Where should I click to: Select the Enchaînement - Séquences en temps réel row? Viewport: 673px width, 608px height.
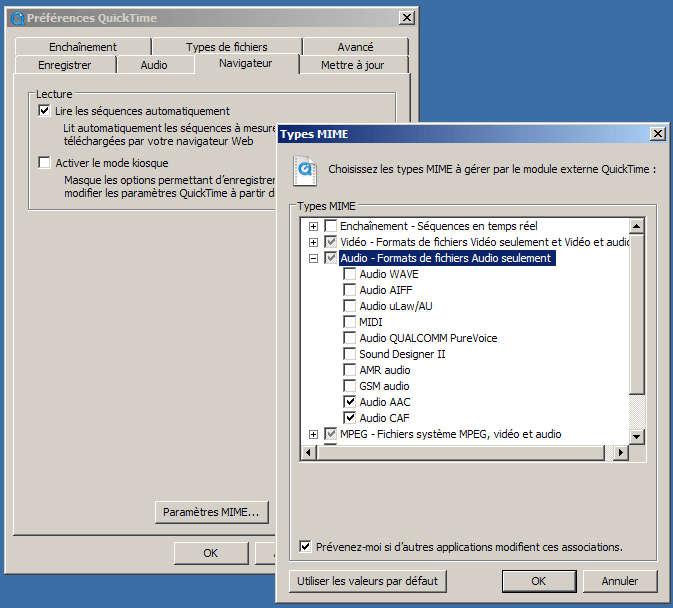click(x=439, y=226)
